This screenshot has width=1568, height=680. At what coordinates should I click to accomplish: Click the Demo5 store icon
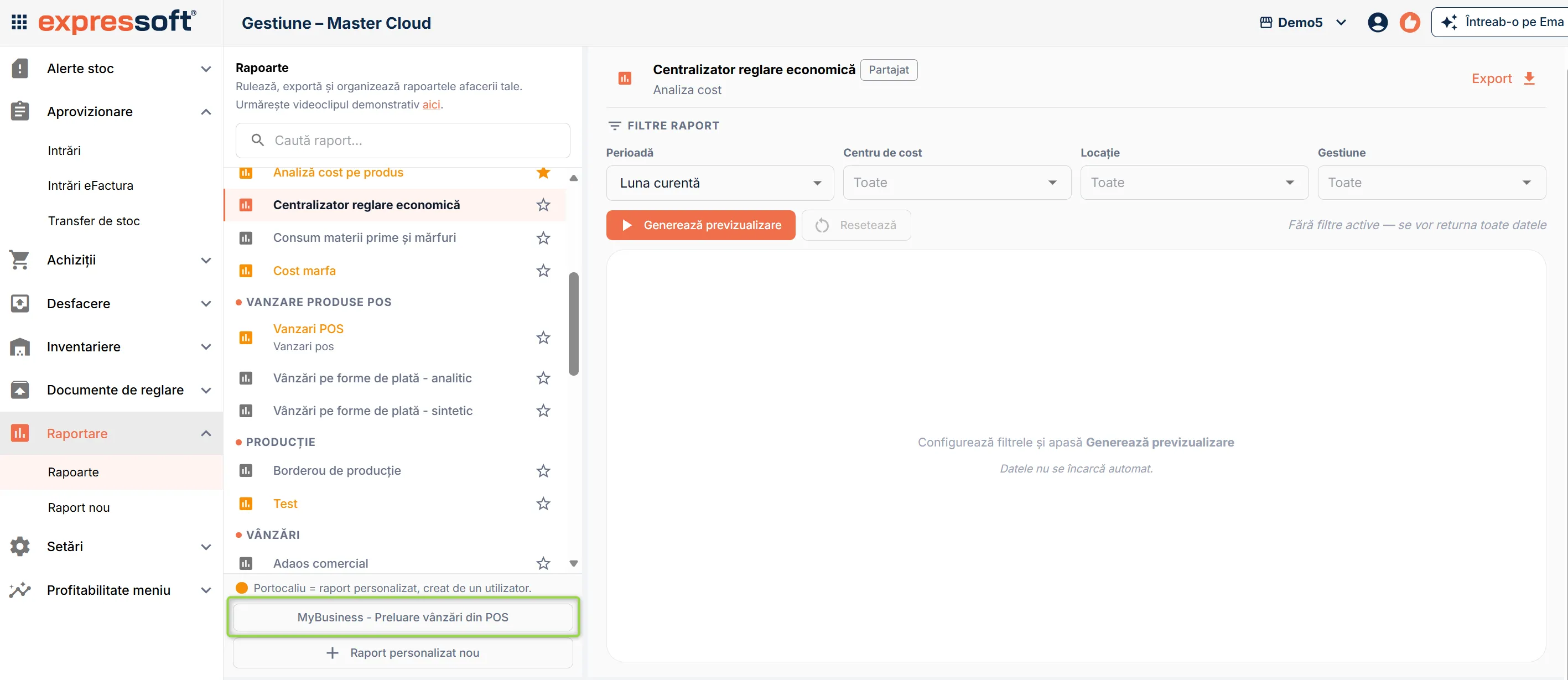1266,23
